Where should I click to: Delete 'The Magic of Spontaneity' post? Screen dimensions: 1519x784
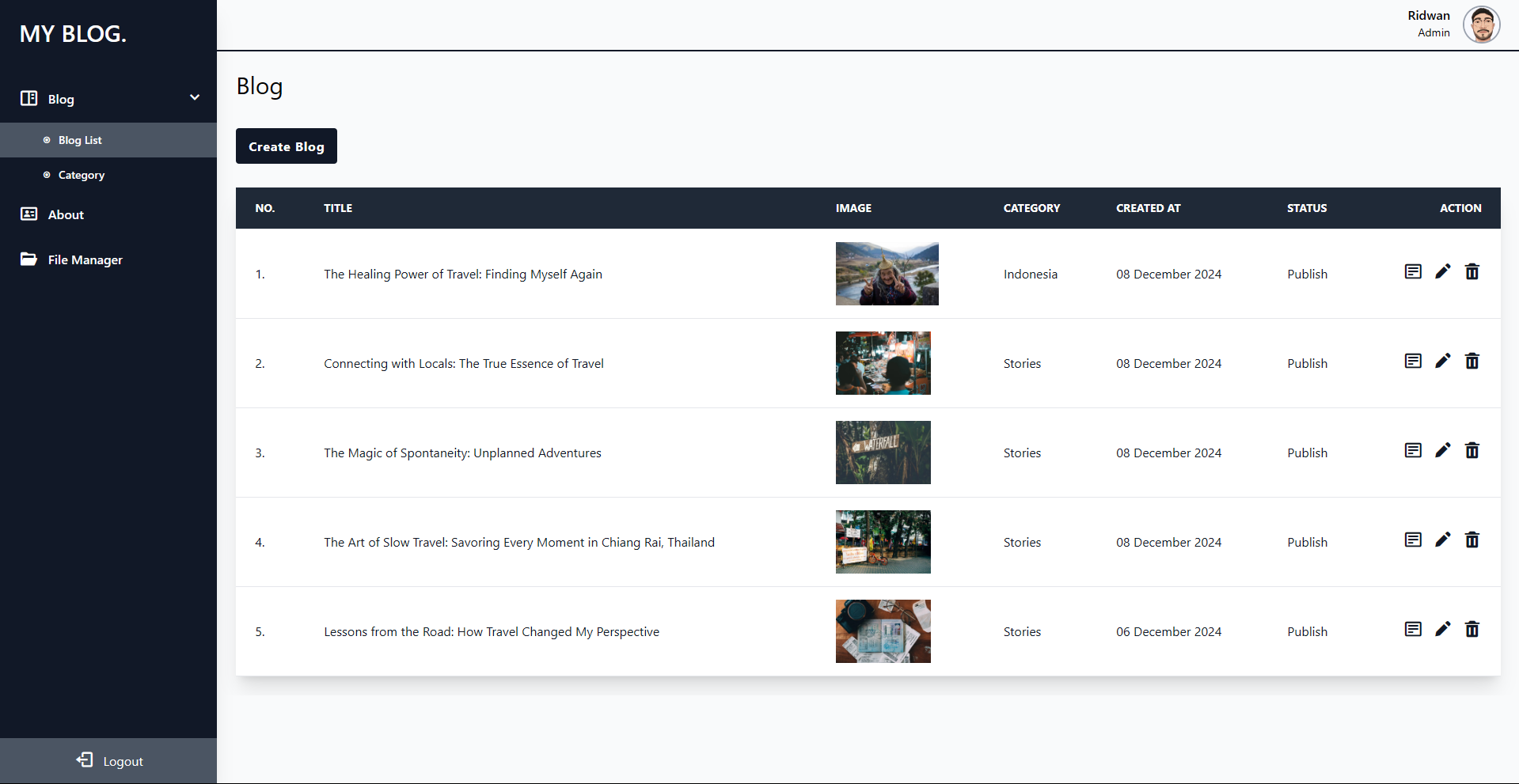pyautogui.click(x=1472, y=450)
